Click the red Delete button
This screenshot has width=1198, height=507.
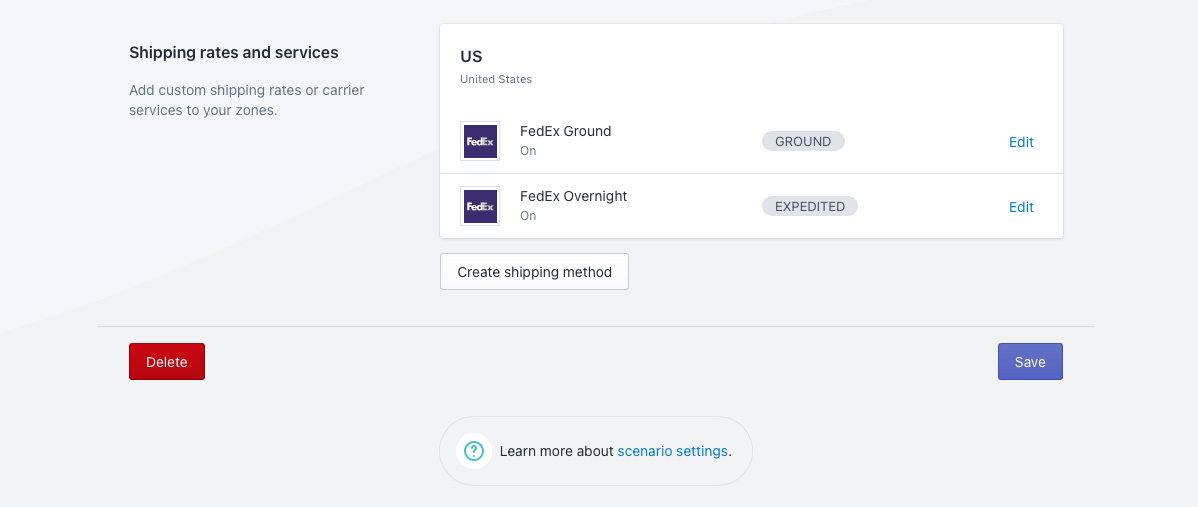(167, 362)
